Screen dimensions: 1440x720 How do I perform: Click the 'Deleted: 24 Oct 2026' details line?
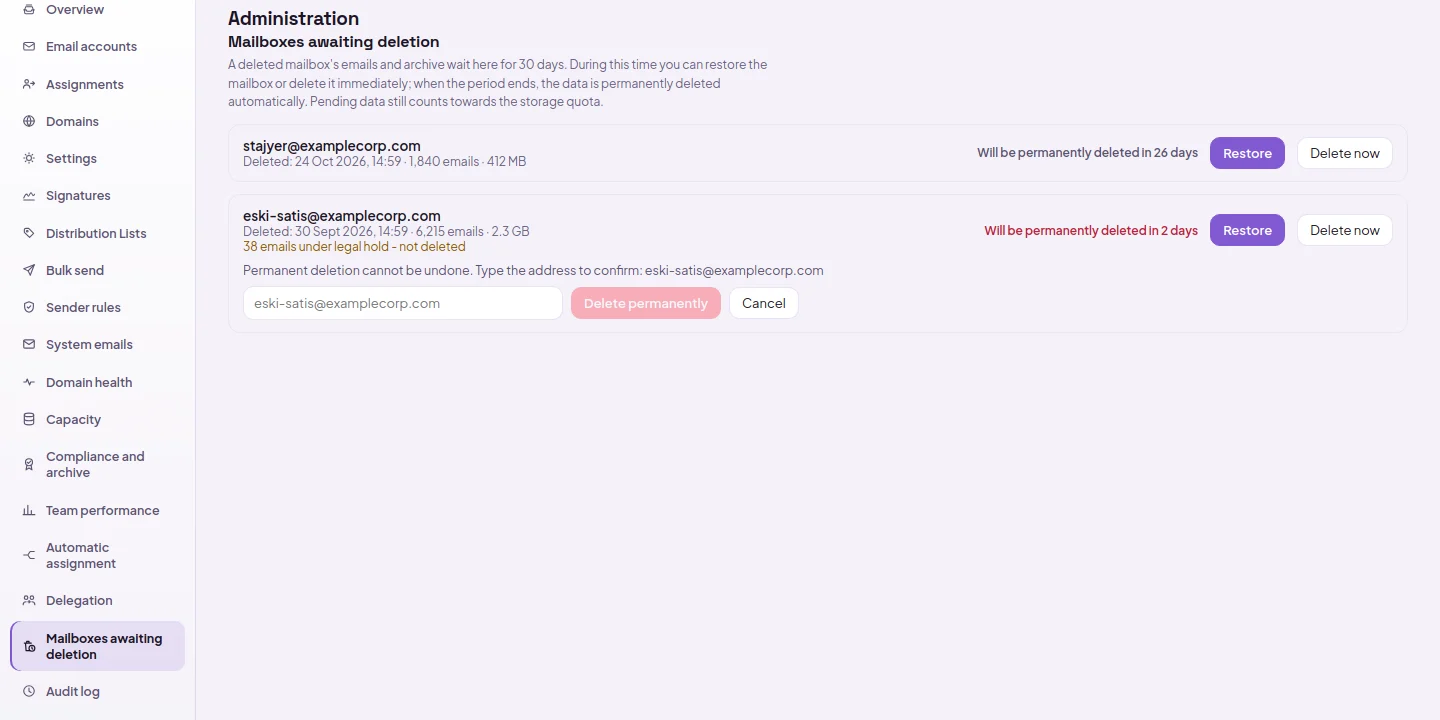384,161
